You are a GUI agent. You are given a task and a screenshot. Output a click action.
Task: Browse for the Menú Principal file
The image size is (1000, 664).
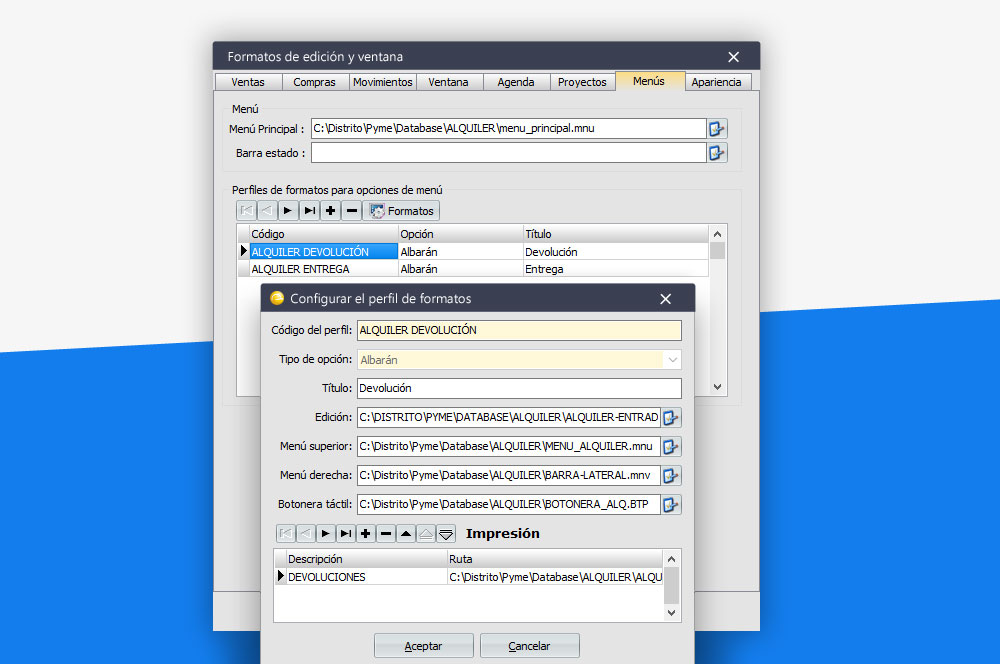717,129
